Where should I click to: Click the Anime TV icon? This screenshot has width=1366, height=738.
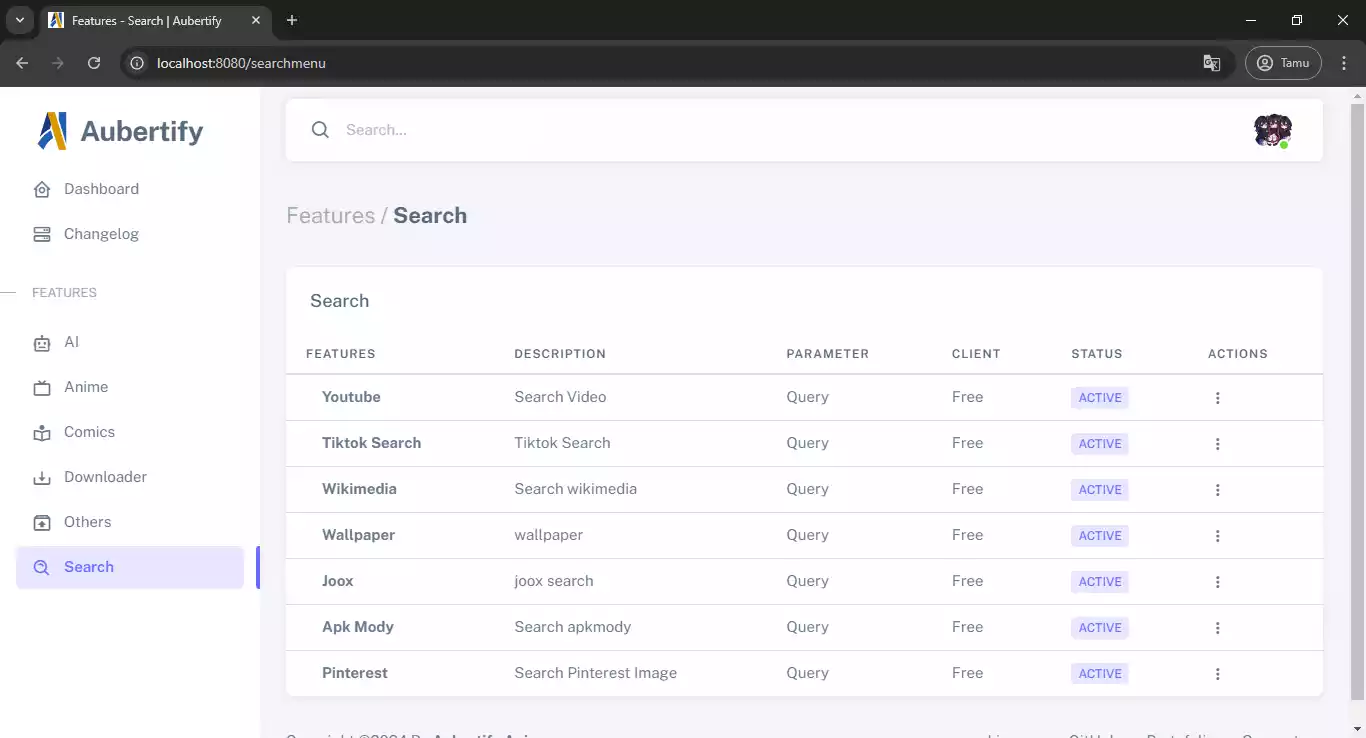tap(42, 388)
